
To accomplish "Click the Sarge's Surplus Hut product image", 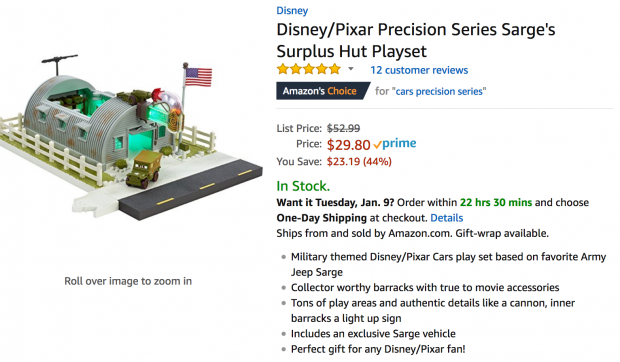I will (x=130, y=136).
